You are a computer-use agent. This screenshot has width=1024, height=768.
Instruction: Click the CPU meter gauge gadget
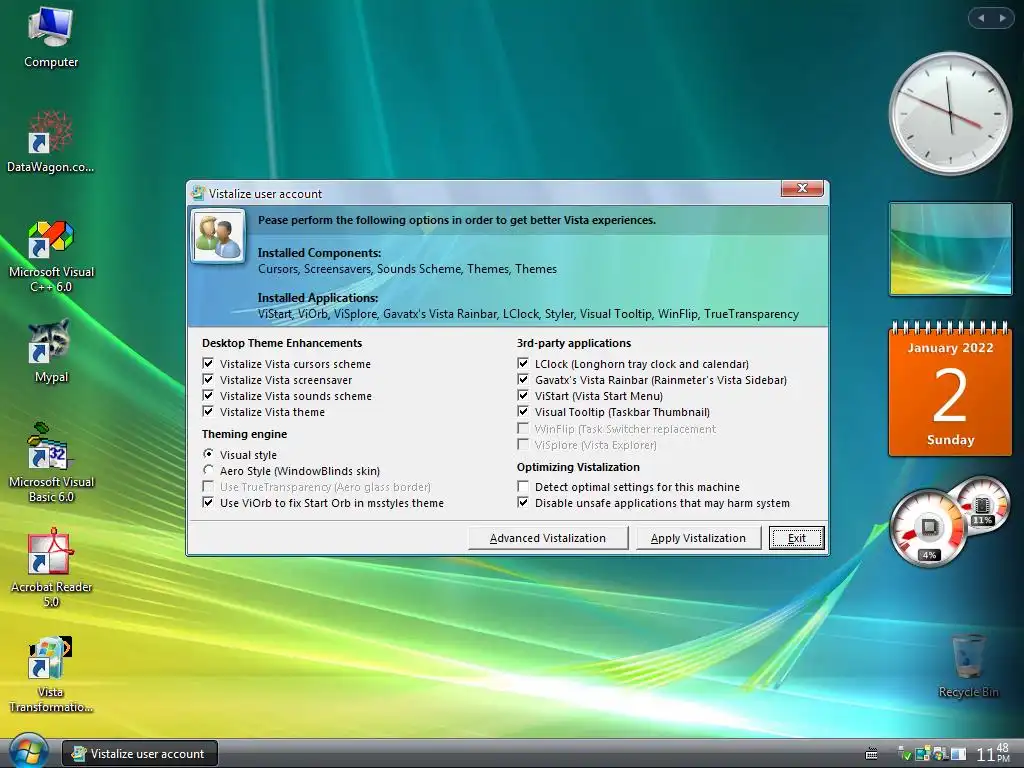929,528
